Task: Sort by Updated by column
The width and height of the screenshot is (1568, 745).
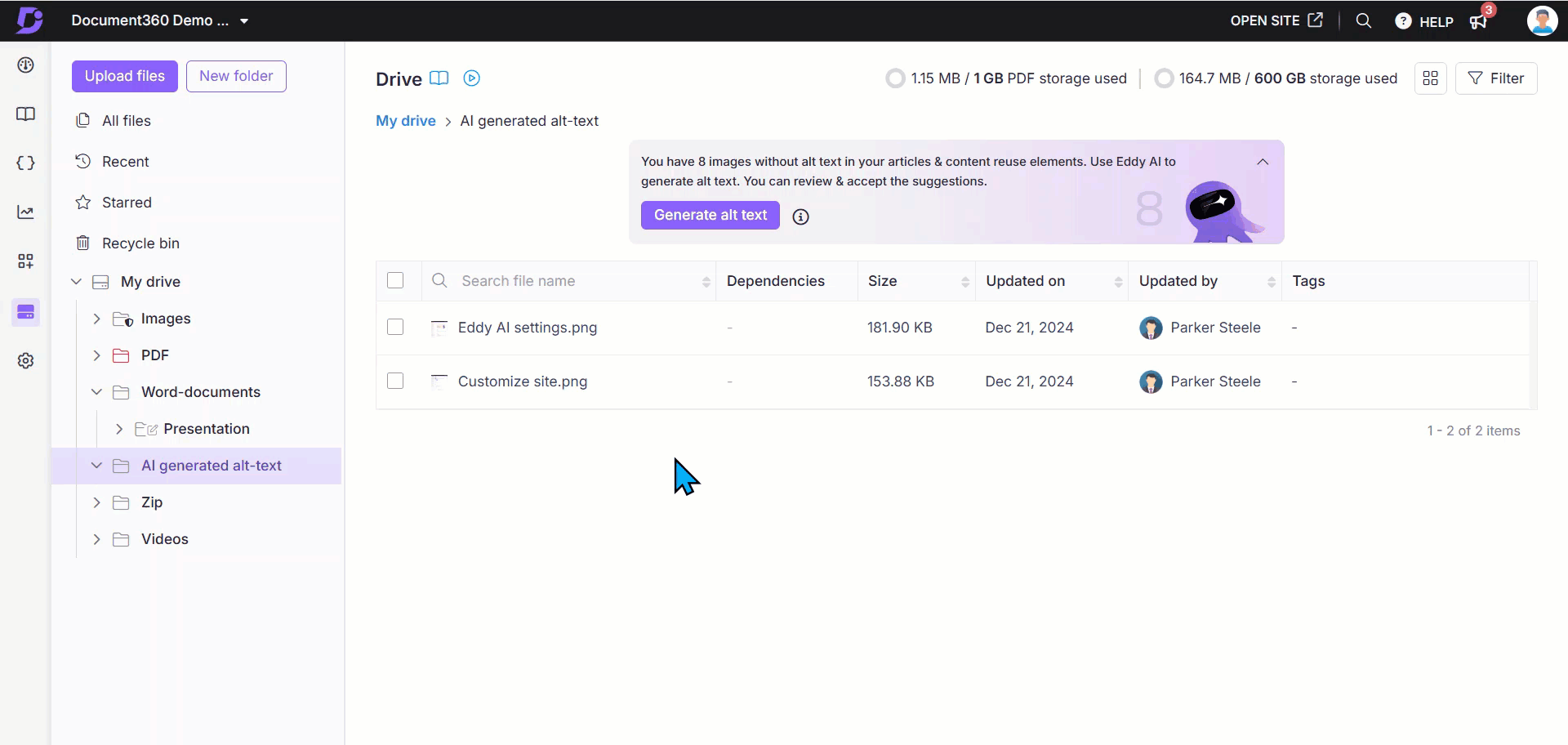Action: [1272, 281]
